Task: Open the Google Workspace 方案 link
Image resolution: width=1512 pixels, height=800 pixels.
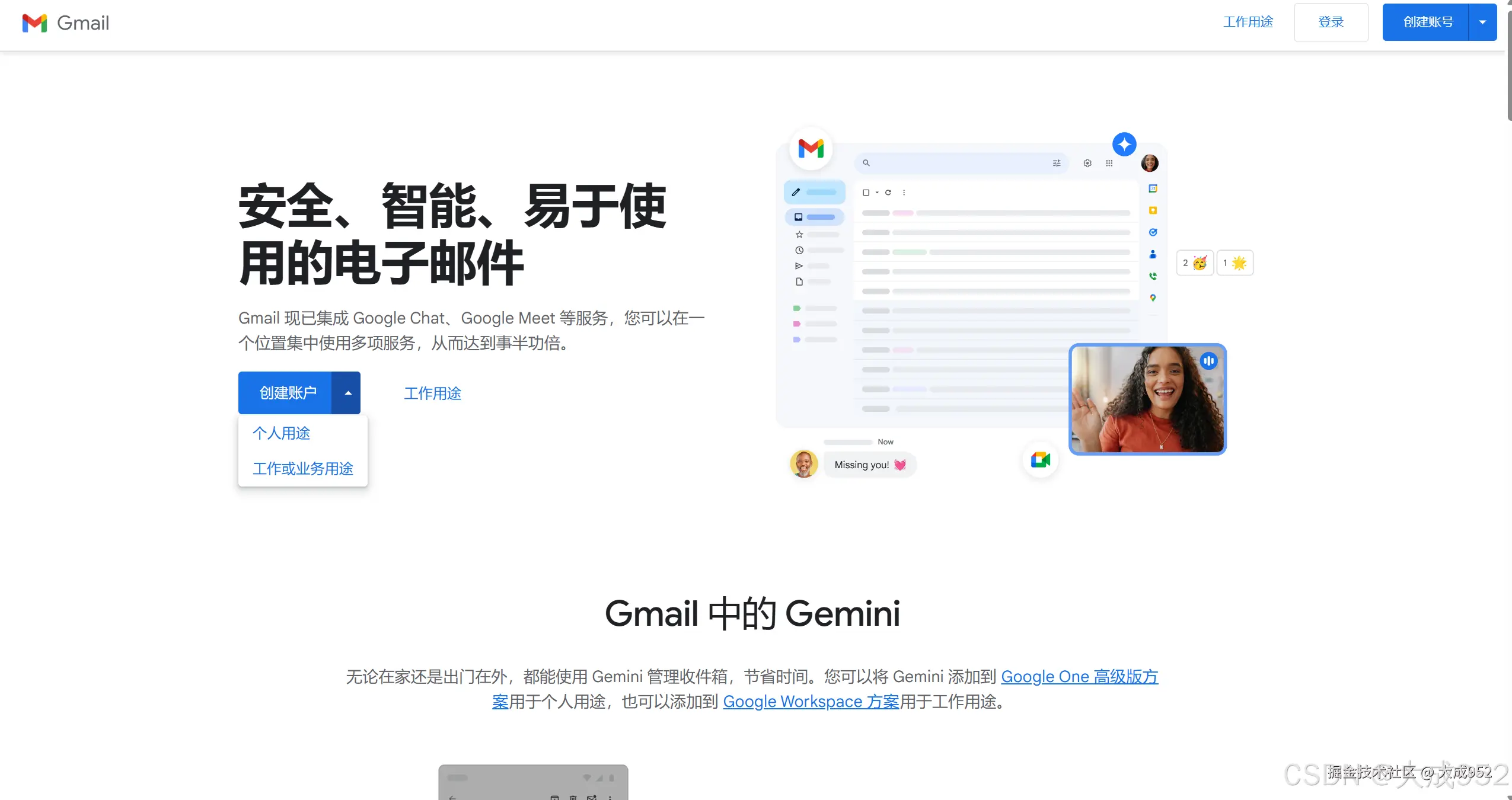Action: (x=811, y=702)
